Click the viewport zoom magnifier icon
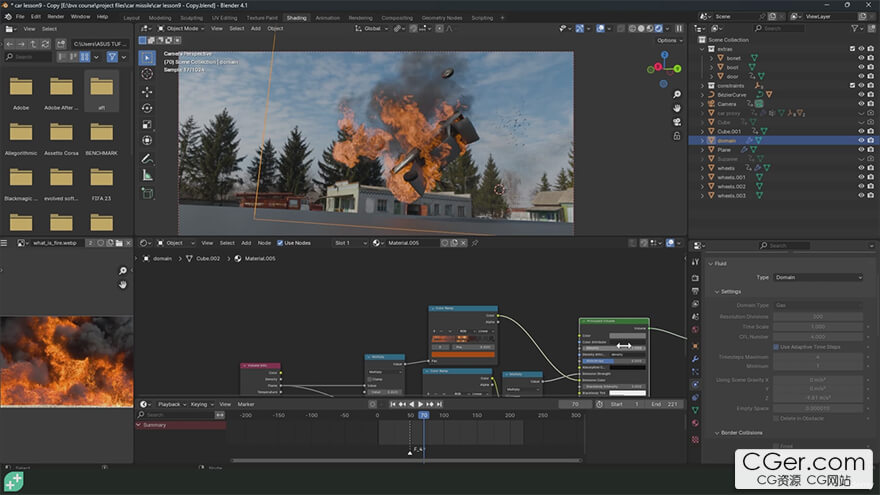The width and height of the screenshot is (880, 495). [677, 94]
